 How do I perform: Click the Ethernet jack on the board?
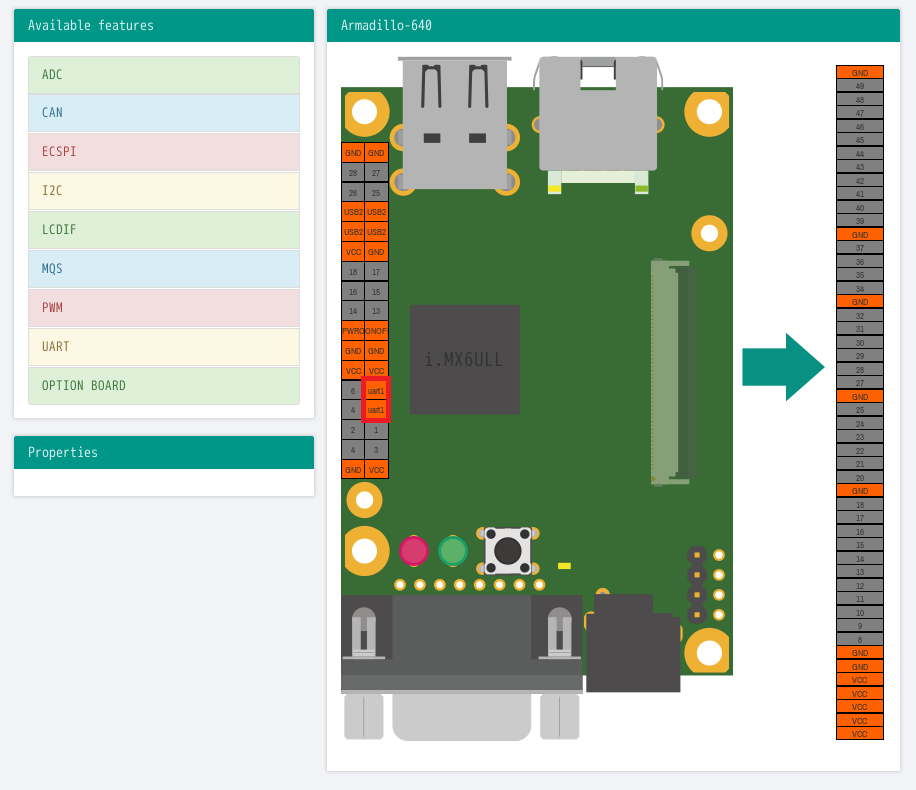(598, 115)
